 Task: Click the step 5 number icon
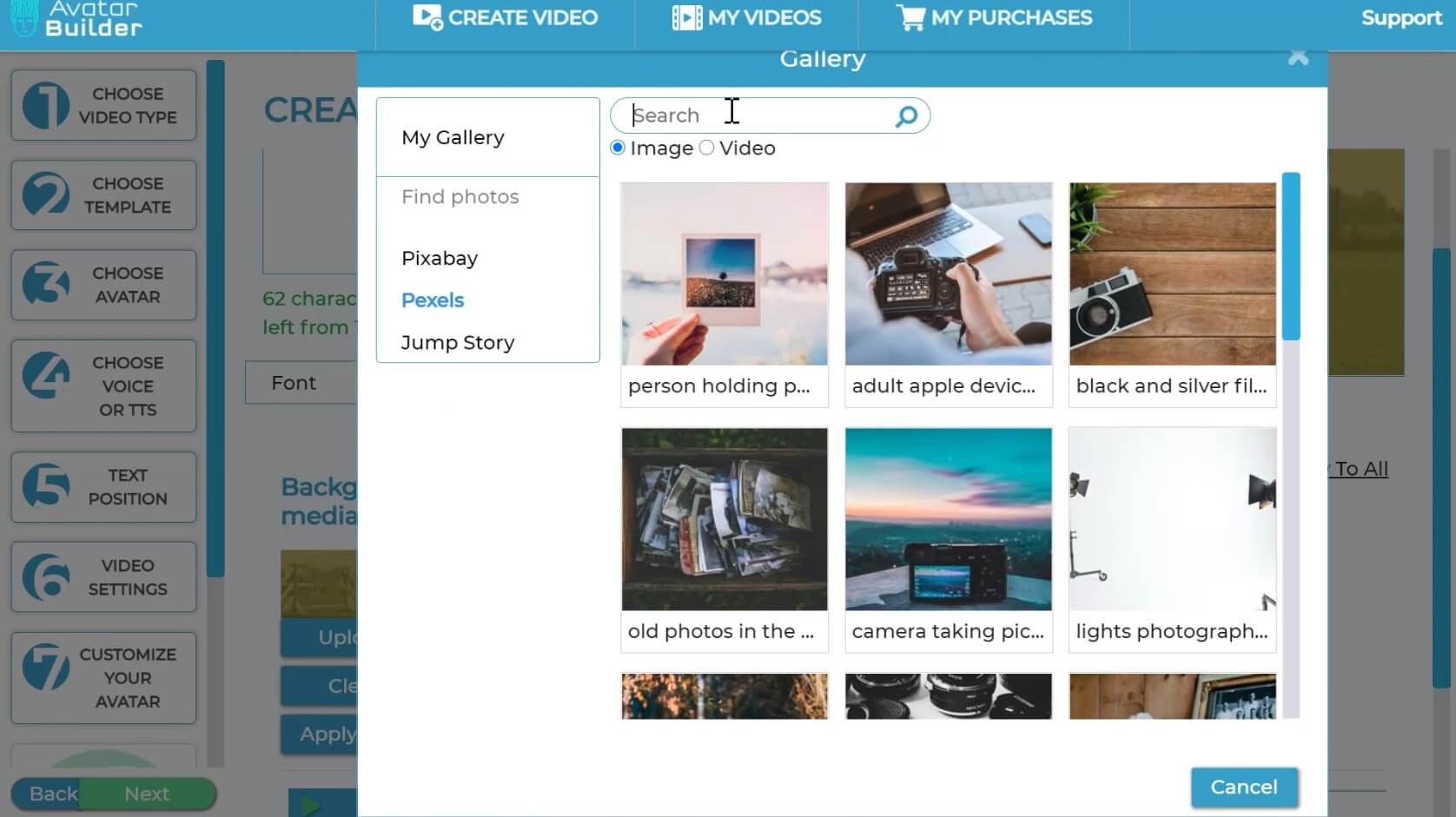(46, 486)
